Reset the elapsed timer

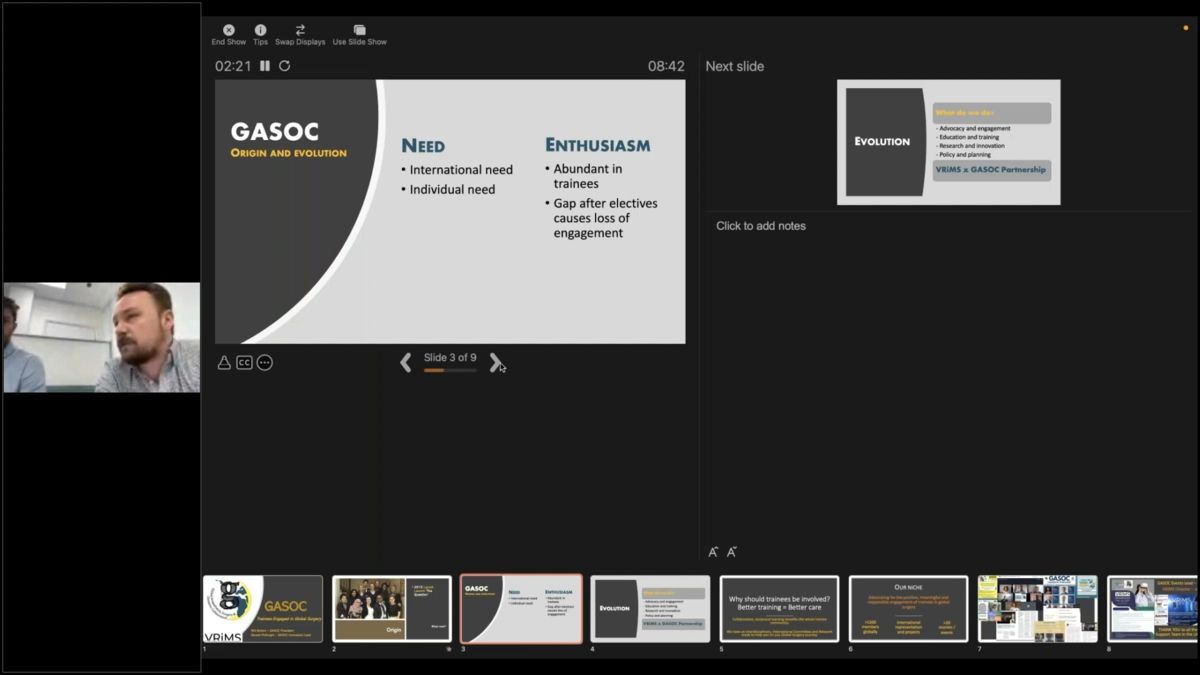tap(284, 66)
